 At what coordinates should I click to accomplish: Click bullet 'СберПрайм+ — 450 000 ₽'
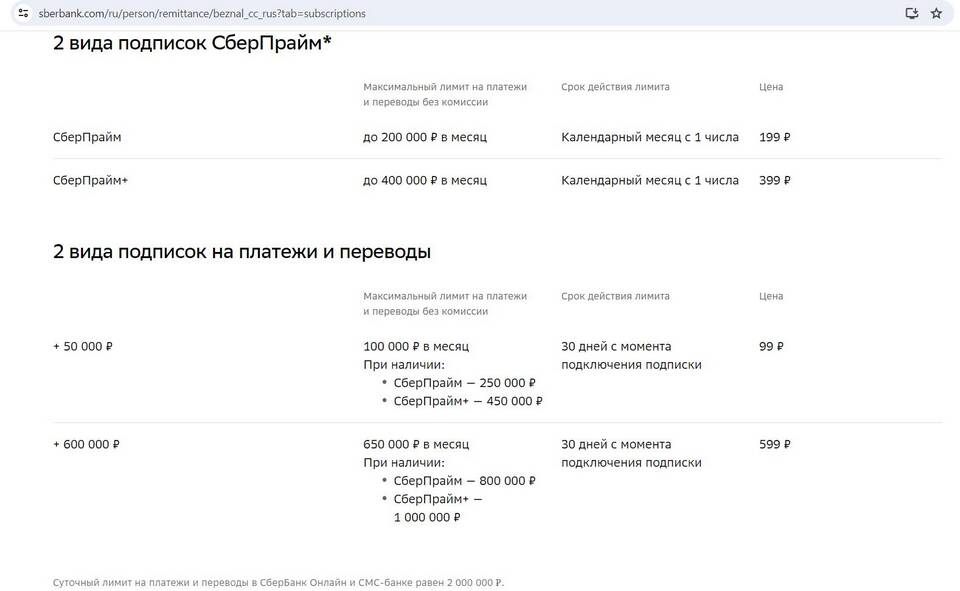pos(468,401)
